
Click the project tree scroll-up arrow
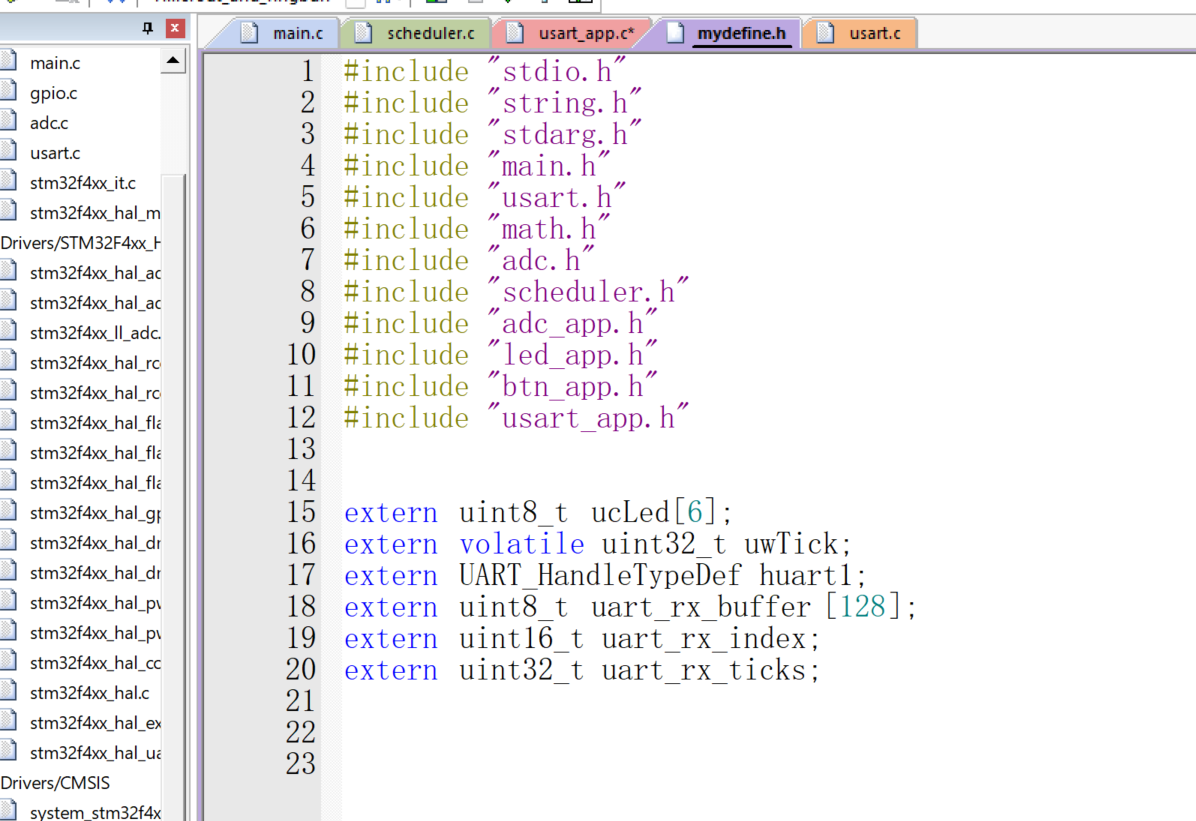click(x=173, y=60)
